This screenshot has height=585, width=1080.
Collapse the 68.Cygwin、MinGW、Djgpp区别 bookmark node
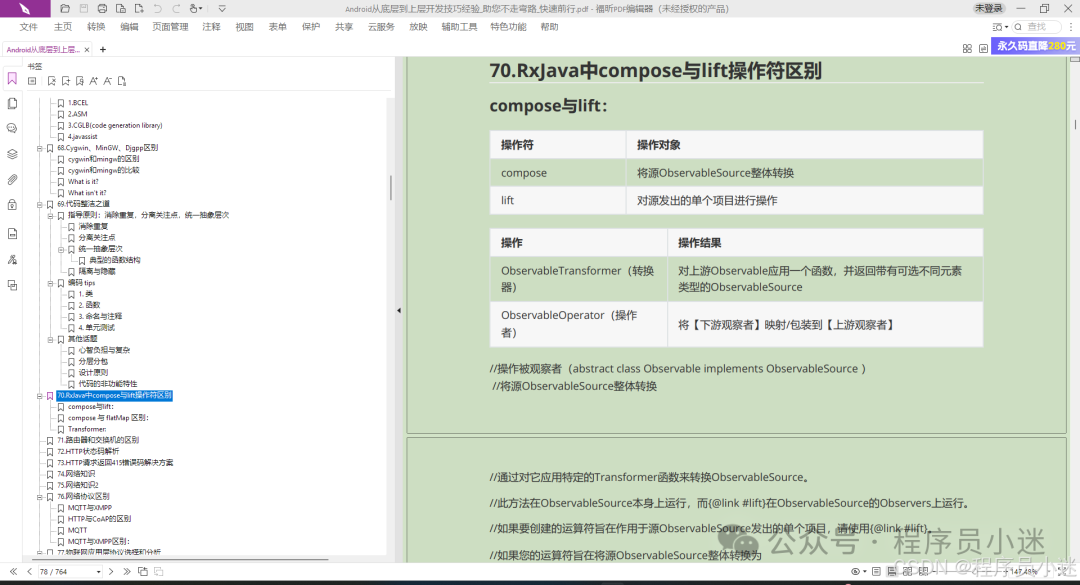40,148
